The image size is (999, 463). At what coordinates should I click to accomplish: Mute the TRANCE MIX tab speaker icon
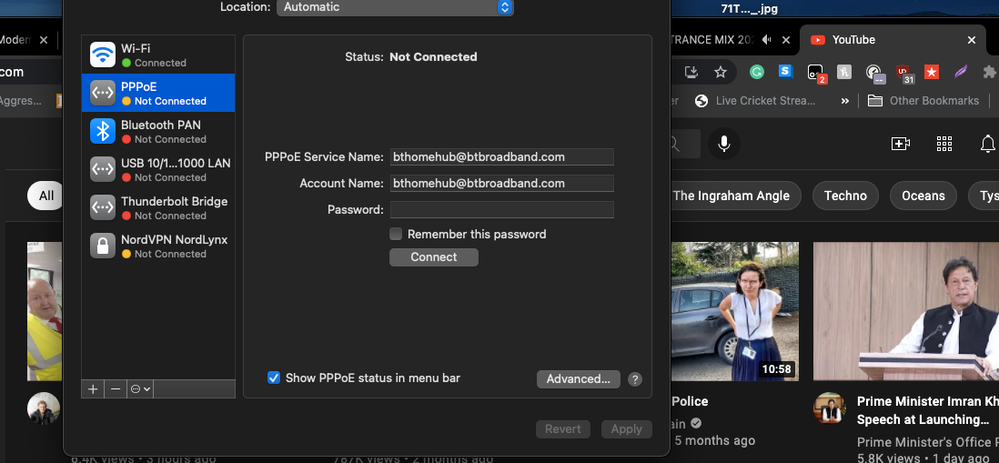coord(766,39)
